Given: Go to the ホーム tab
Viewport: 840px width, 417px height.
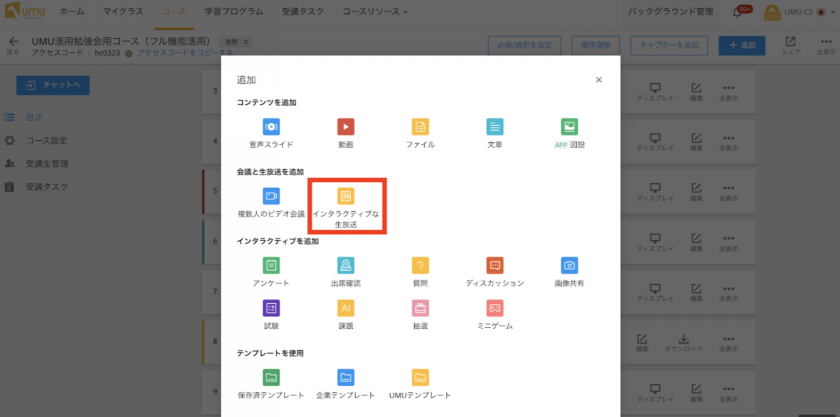Looking at the screenshot, I should 72,11.
